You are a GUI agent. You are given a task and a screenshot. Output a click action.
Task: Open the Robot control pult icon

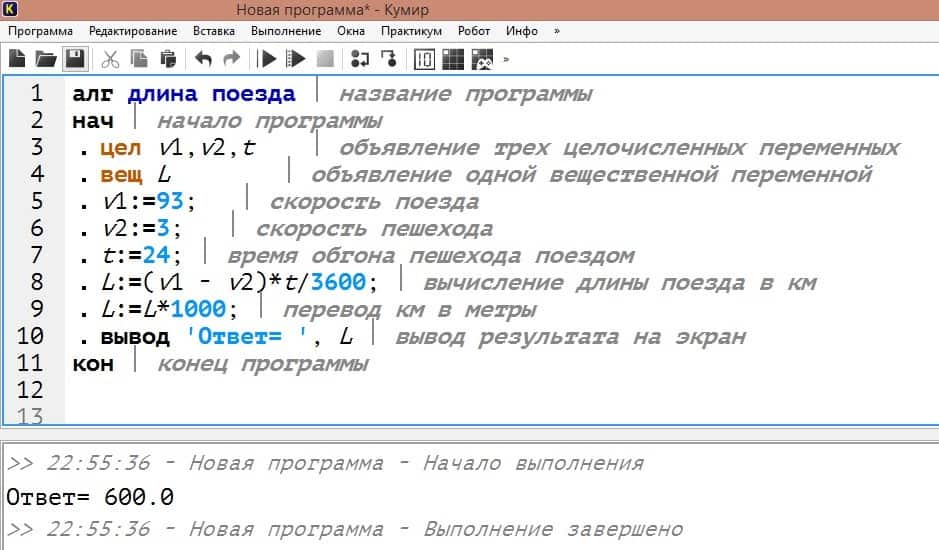[x=483, y=59]
